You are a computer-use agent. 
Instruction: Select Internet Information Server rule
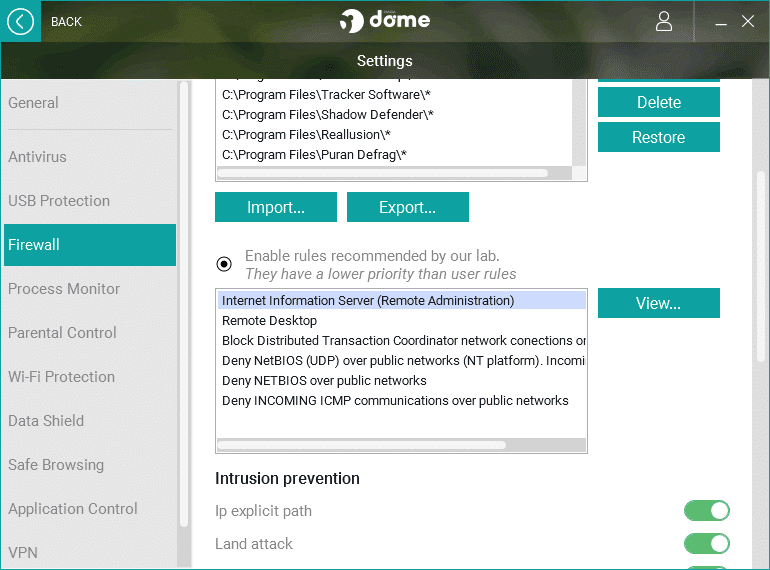coord(402,300)
